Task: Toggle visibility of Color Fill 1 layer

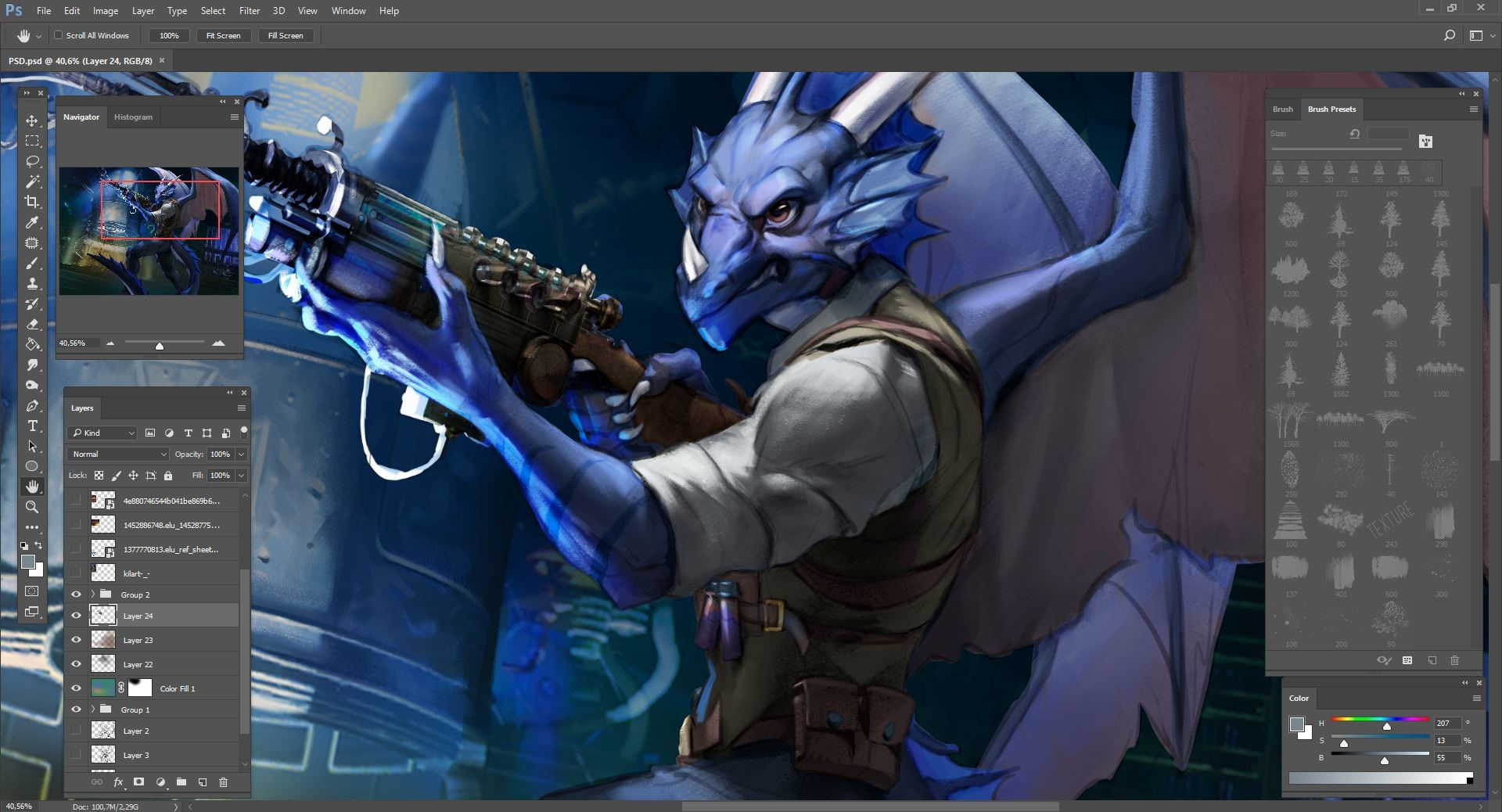Action: coord(76,688)
